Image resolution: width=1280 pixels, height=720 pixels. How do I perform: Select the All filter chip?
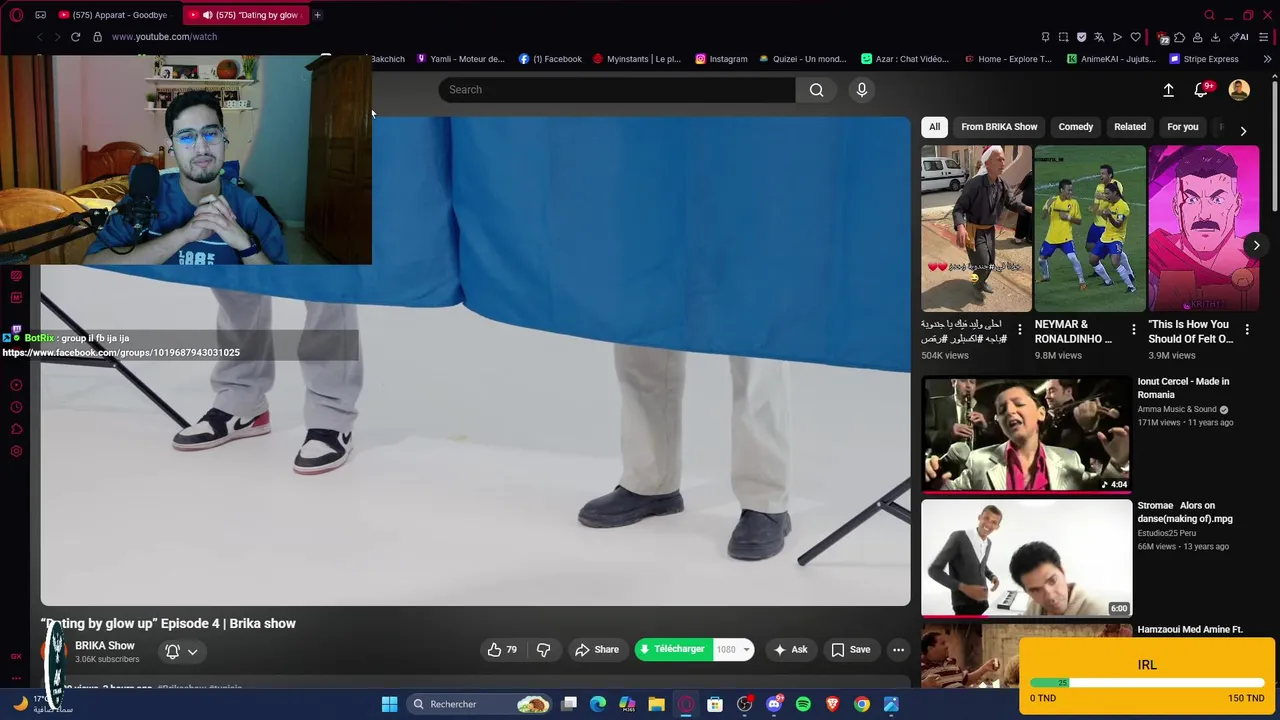(934, 127)
